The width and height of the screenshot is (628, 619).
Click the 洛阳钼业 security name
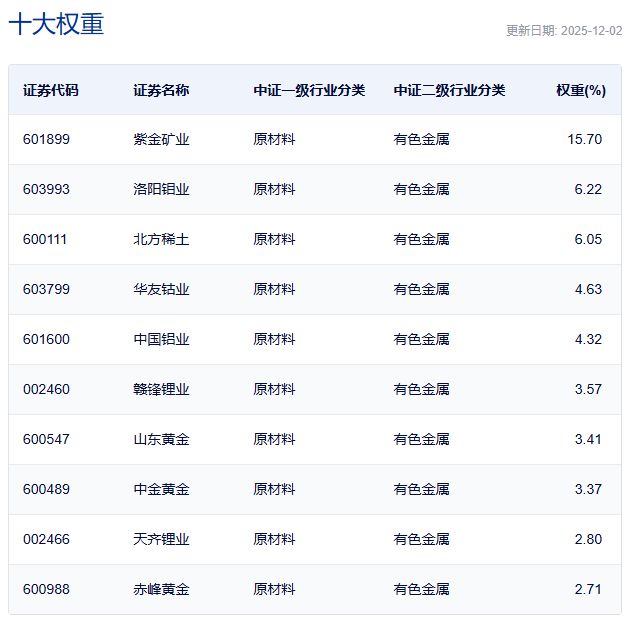[x=161, y=189]
